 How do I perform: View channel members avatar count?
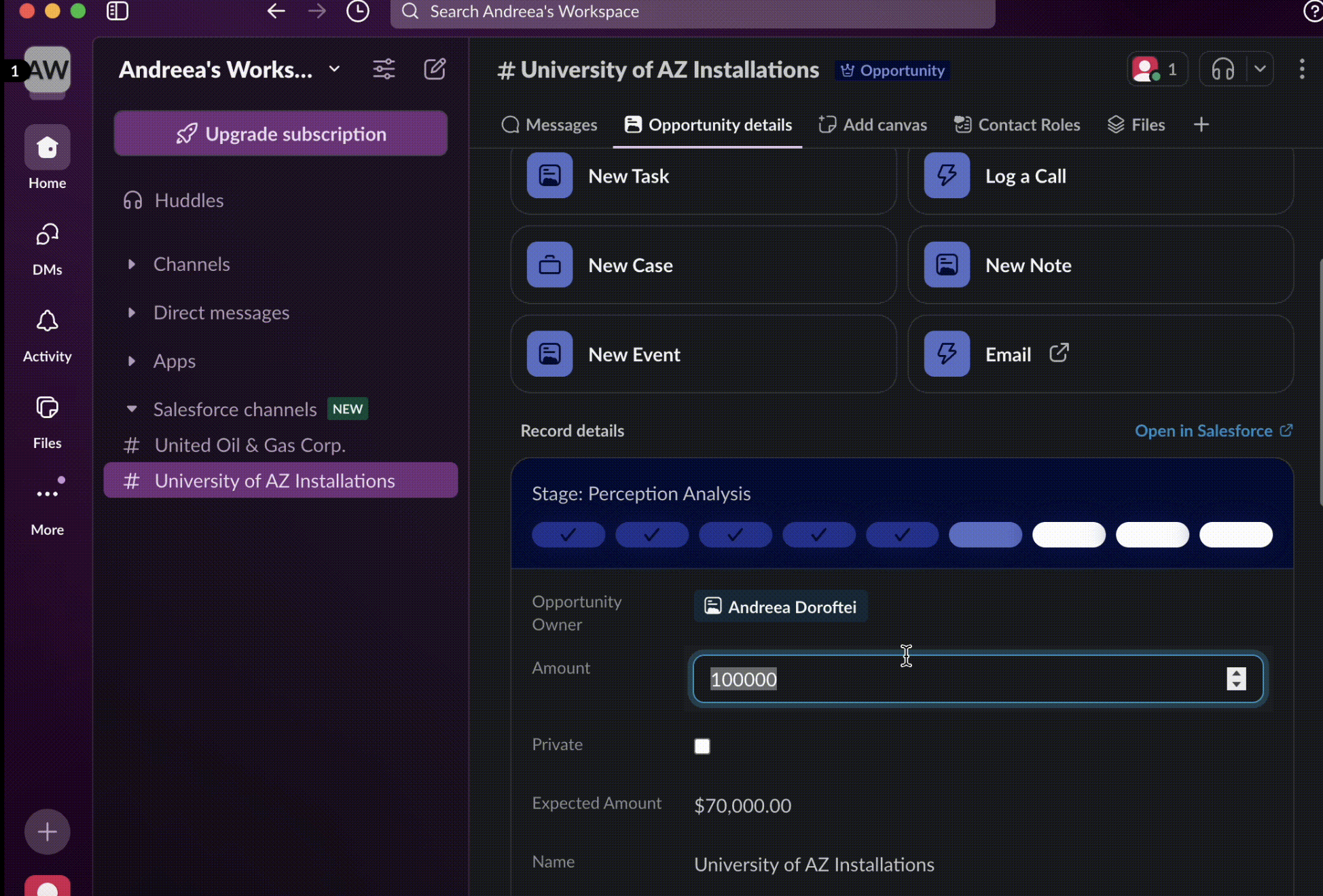point(1157,69)
